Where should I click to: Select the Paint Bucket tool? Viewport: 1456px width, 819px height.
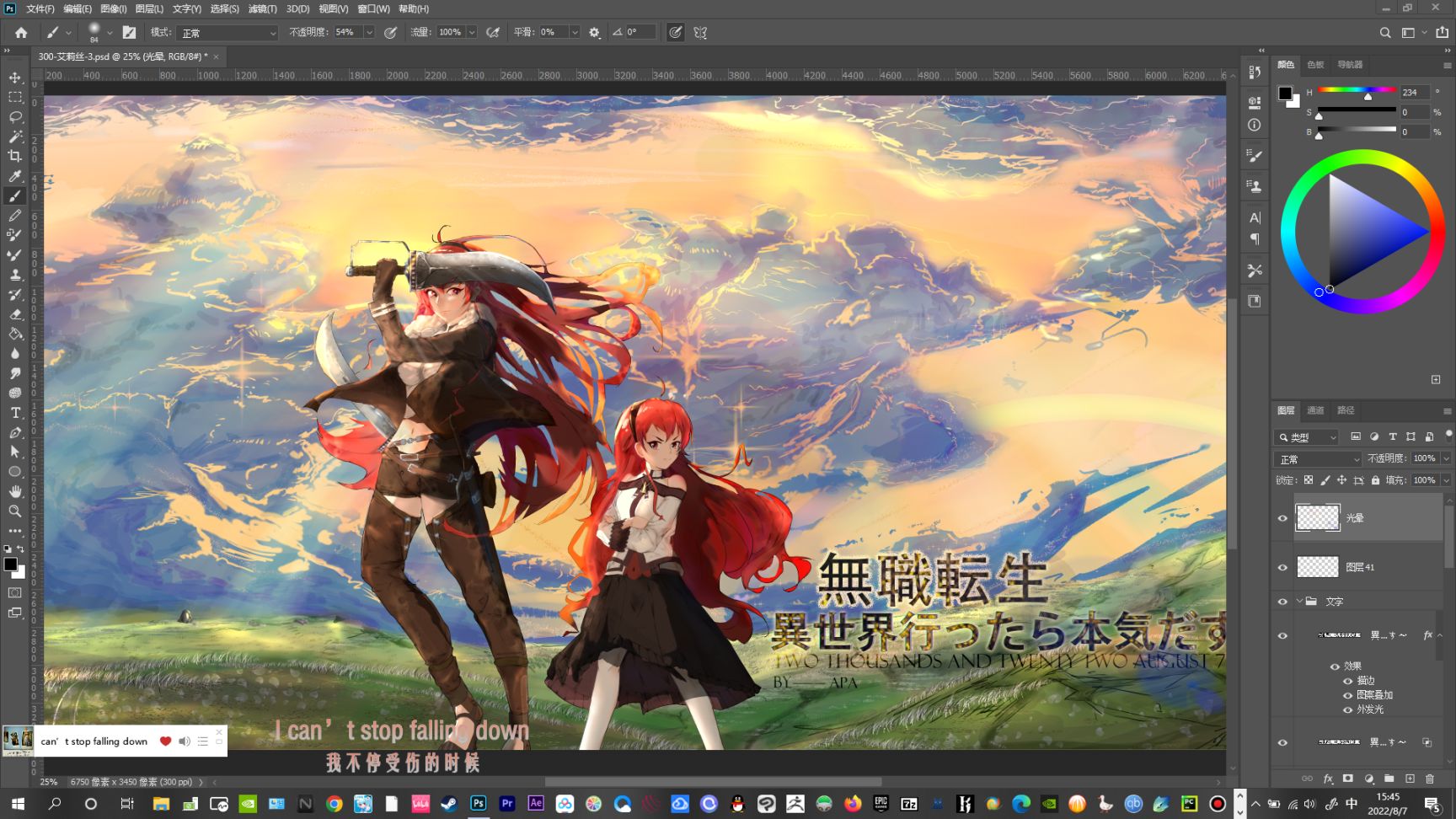pyautogui.click(x=15, y=334)
